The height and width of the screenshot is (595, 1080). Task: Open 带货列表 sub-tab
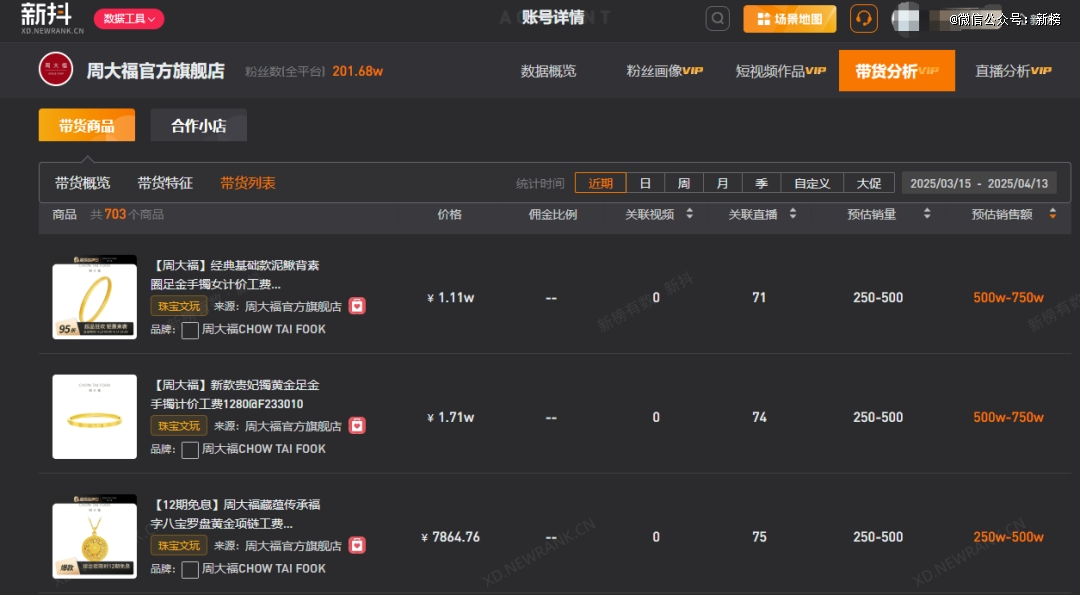tap(248, 183)
